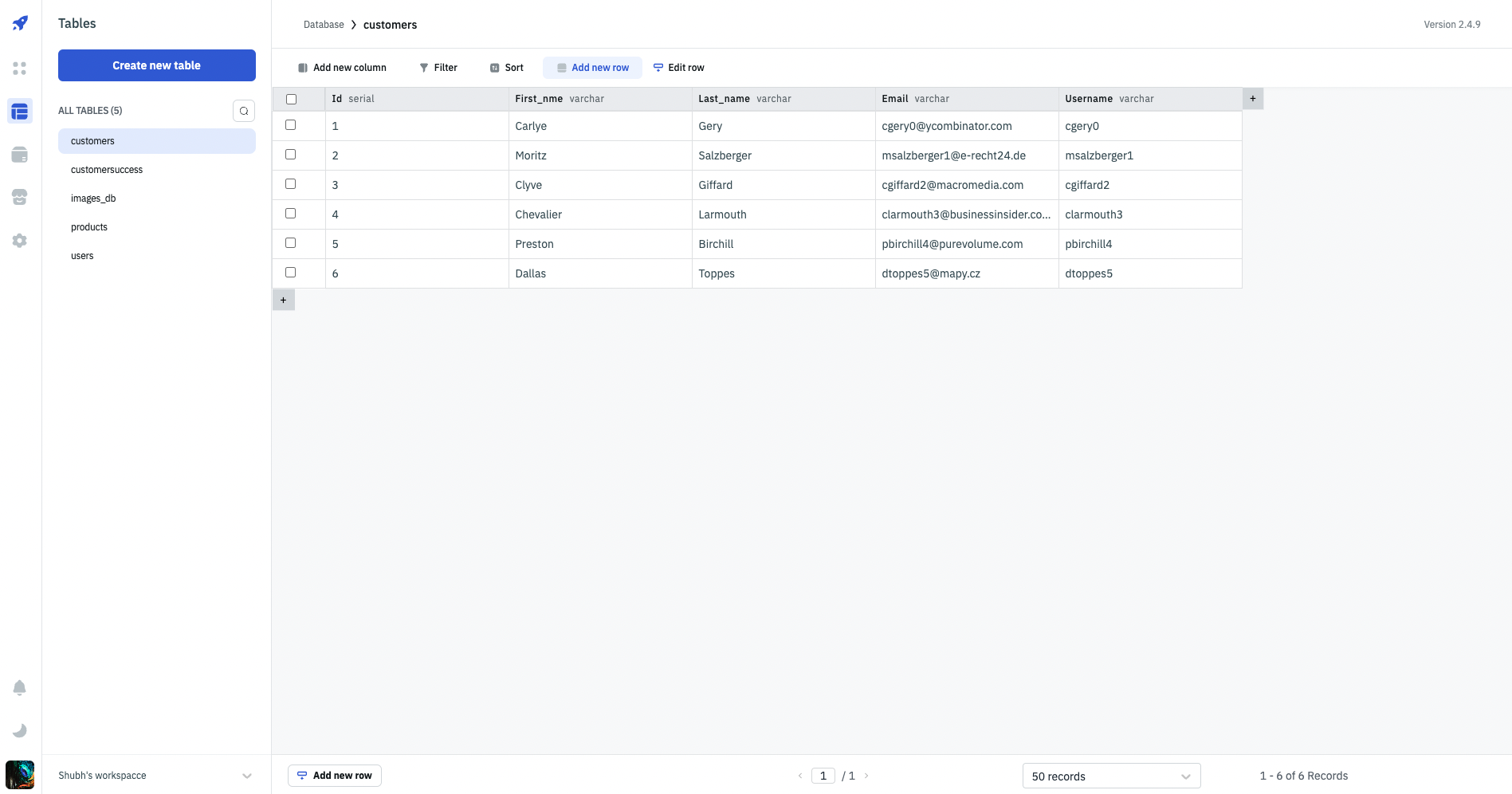Select the database tables sidebar icon

[x=20, y=112]
